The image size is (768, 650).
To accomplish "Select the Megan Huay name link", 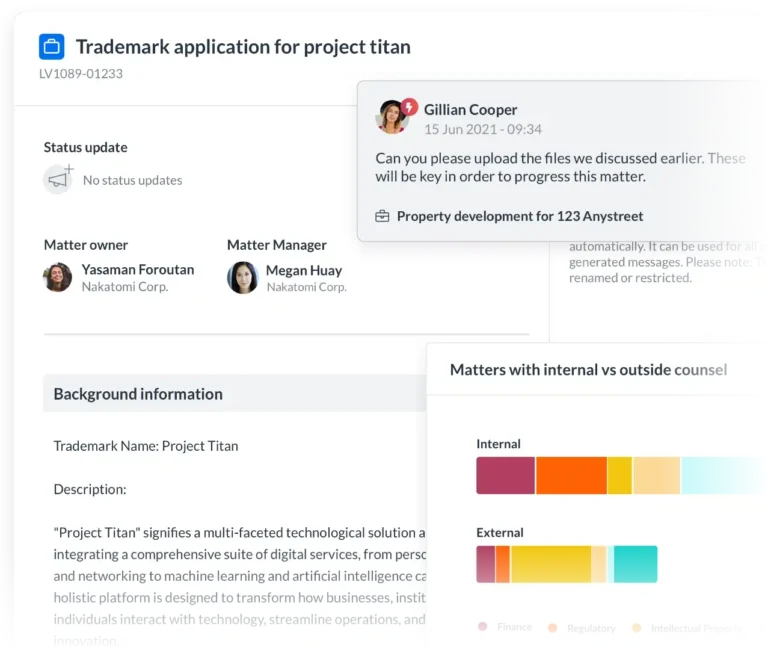I will click(304, 270).
